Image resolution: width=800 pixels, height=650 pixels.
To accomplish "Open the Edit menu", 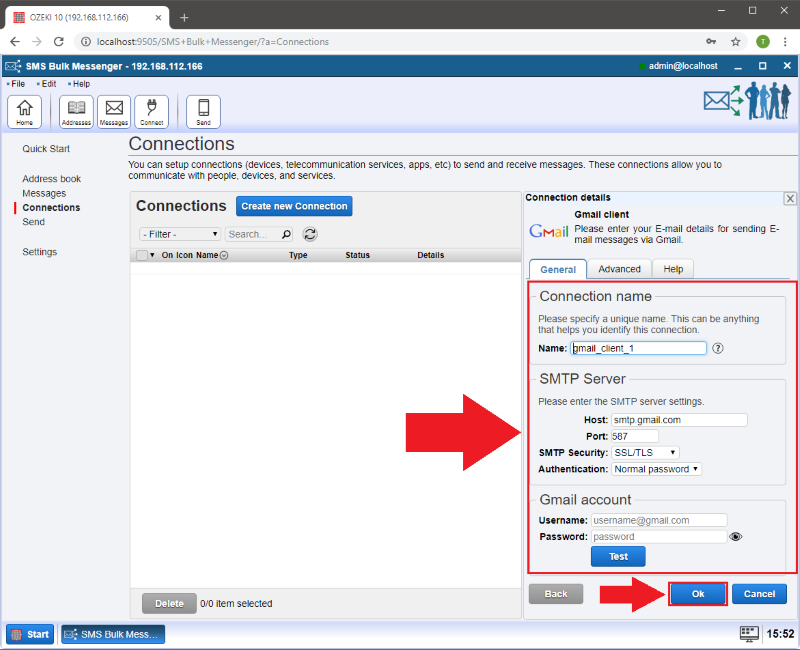I will point(48,84).
